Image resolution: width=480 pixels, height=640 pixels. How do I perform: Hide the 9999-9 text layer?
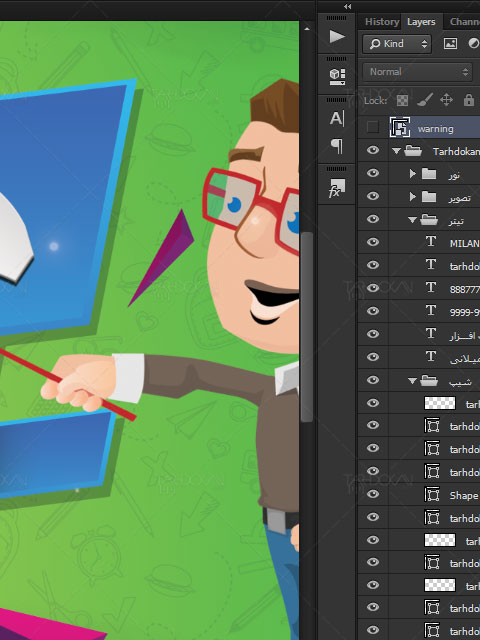click(x=373, y=311)
